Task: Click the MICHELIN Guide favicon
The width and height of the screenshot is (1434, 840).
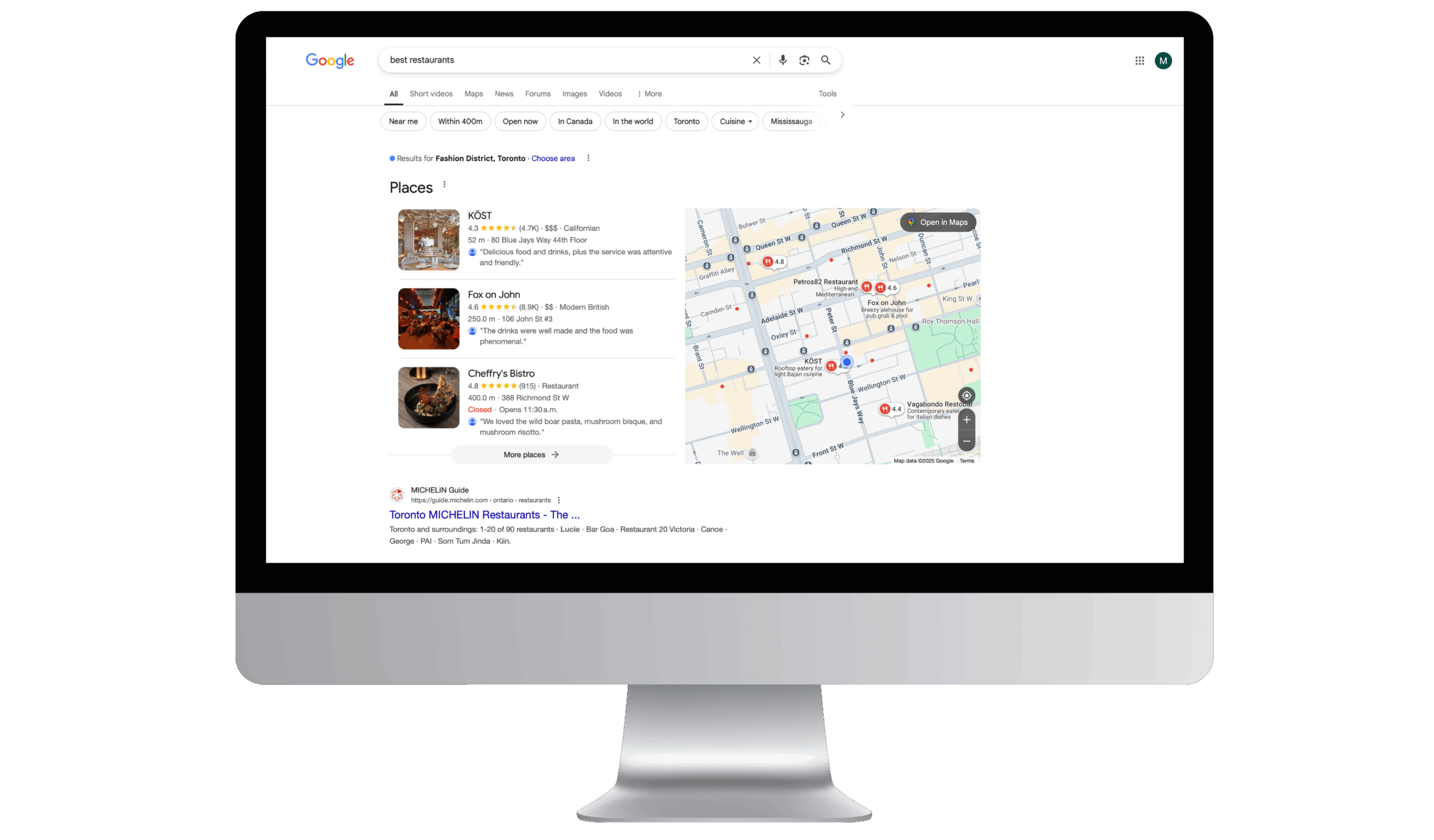Action: click(x=397, y=495)
